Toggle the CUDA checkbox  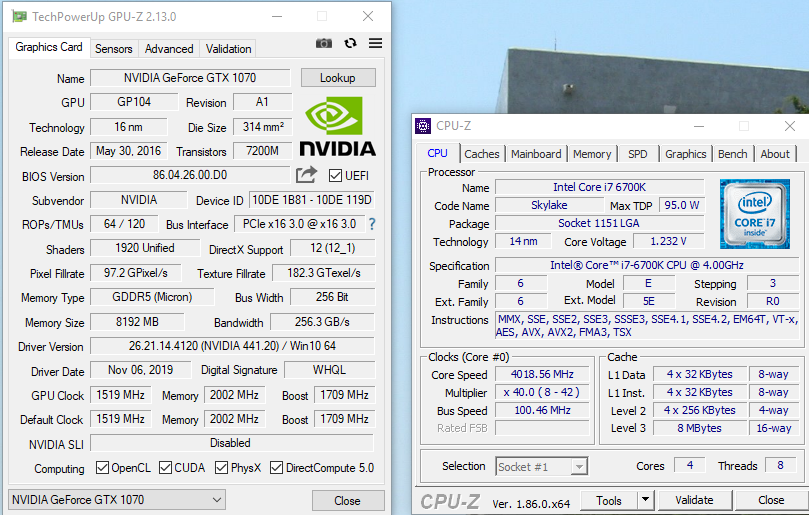pyautogui.click(x=165, y=468)
